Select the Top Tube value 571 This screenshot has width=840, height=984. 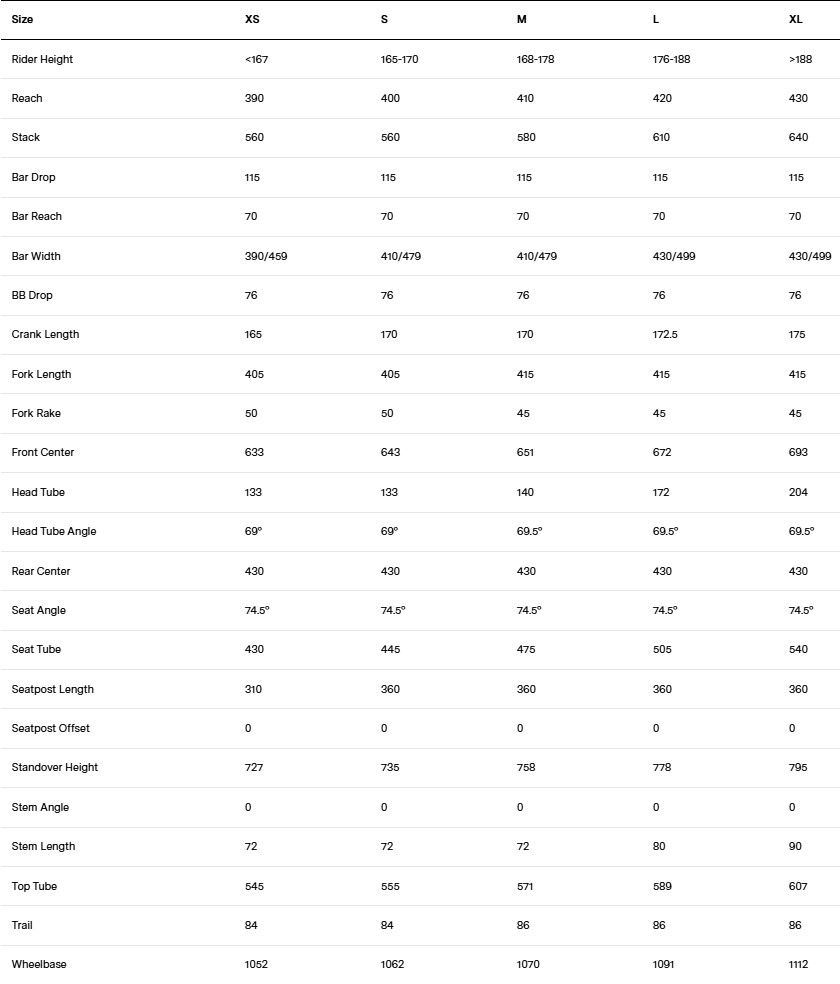click(525, 886)
